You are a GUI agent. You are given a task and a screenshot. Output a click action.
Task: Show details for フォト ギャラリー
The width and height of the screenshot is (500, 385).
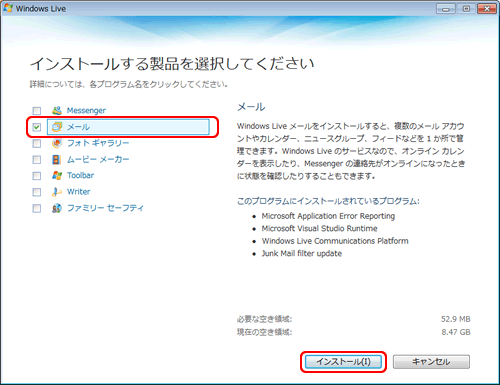click(98, 143)
